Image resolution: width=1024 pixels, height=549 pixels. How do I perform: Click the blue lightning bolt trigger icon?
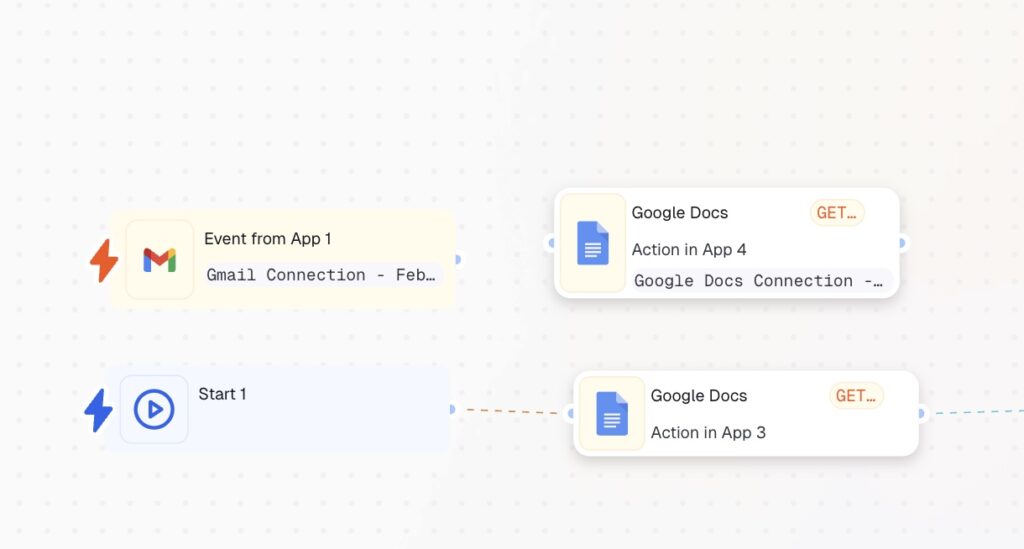98,410
